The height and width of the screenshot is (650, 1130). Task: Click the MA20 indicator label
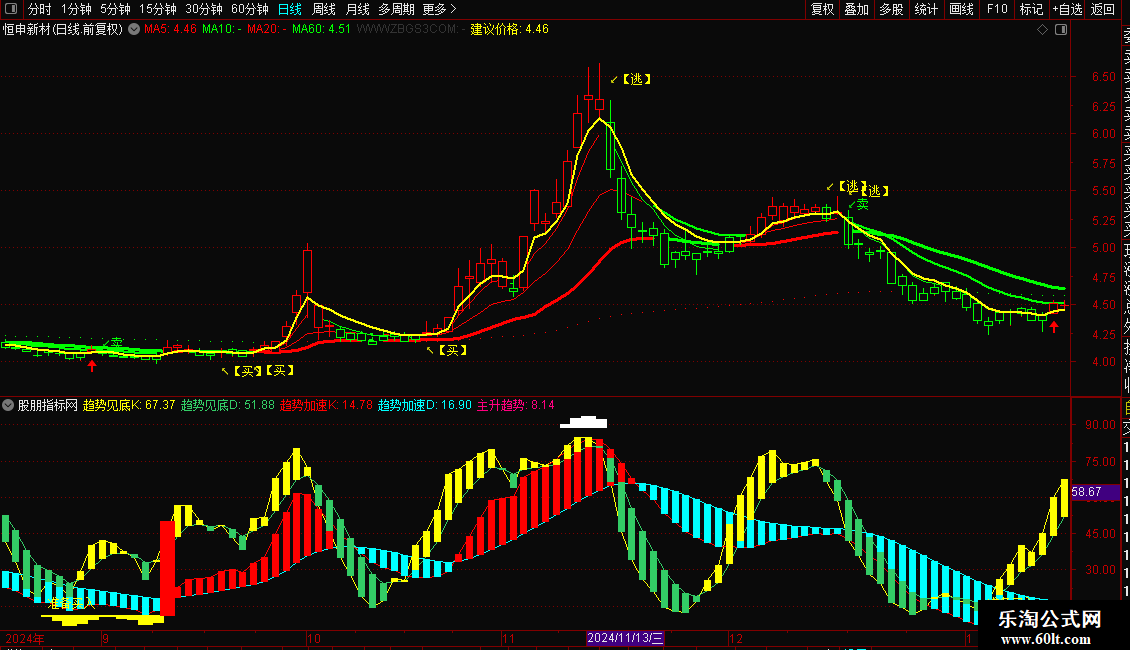267,30
